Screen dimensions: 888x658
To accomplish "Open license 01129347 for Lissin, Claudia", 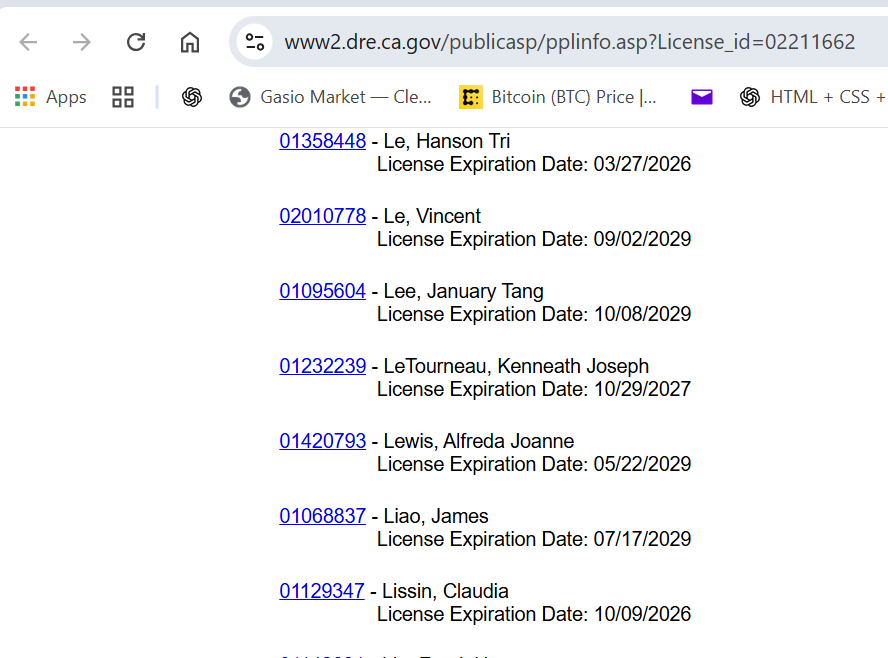I will pyautogui.click(x=322, y=591).
